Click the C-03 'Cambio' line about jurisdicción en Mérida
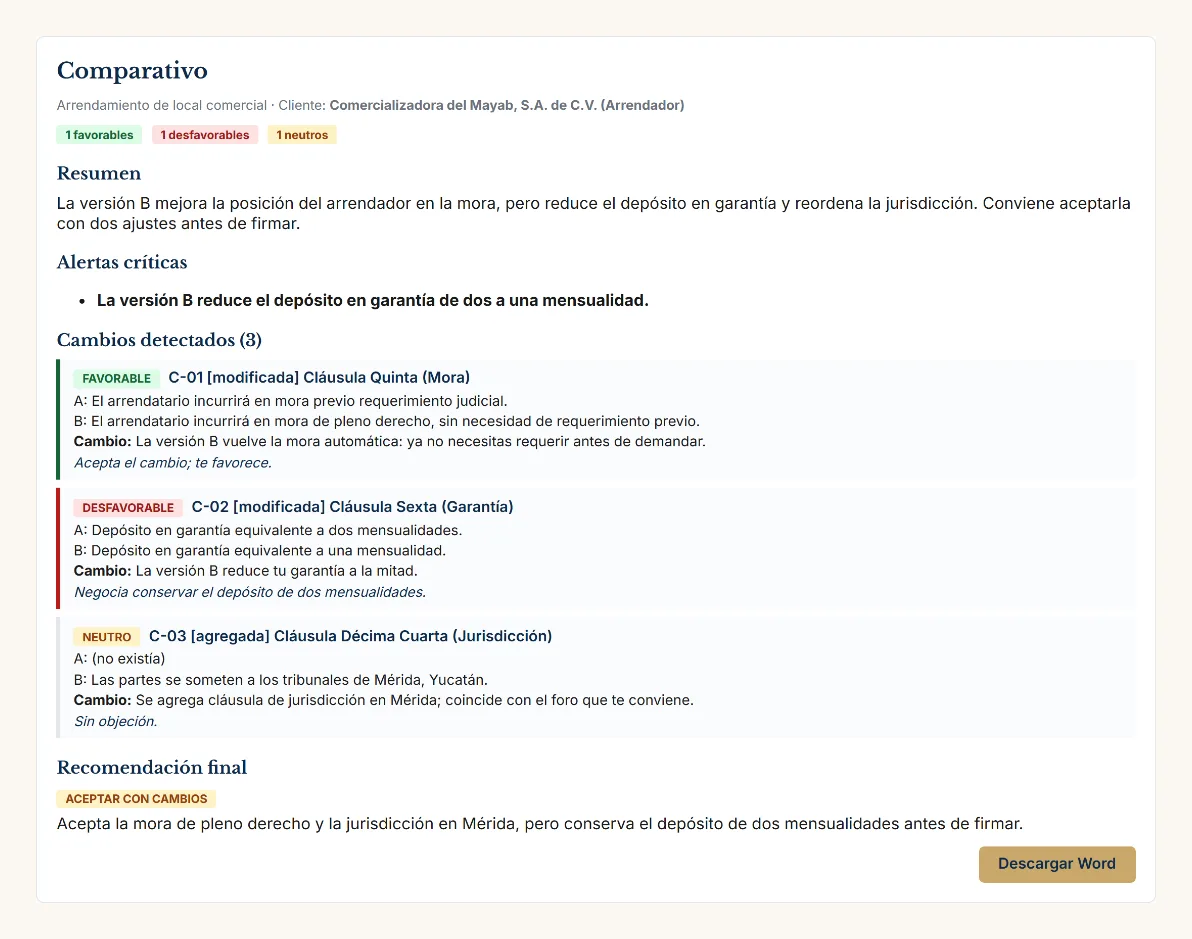 (x=384, y=699)
